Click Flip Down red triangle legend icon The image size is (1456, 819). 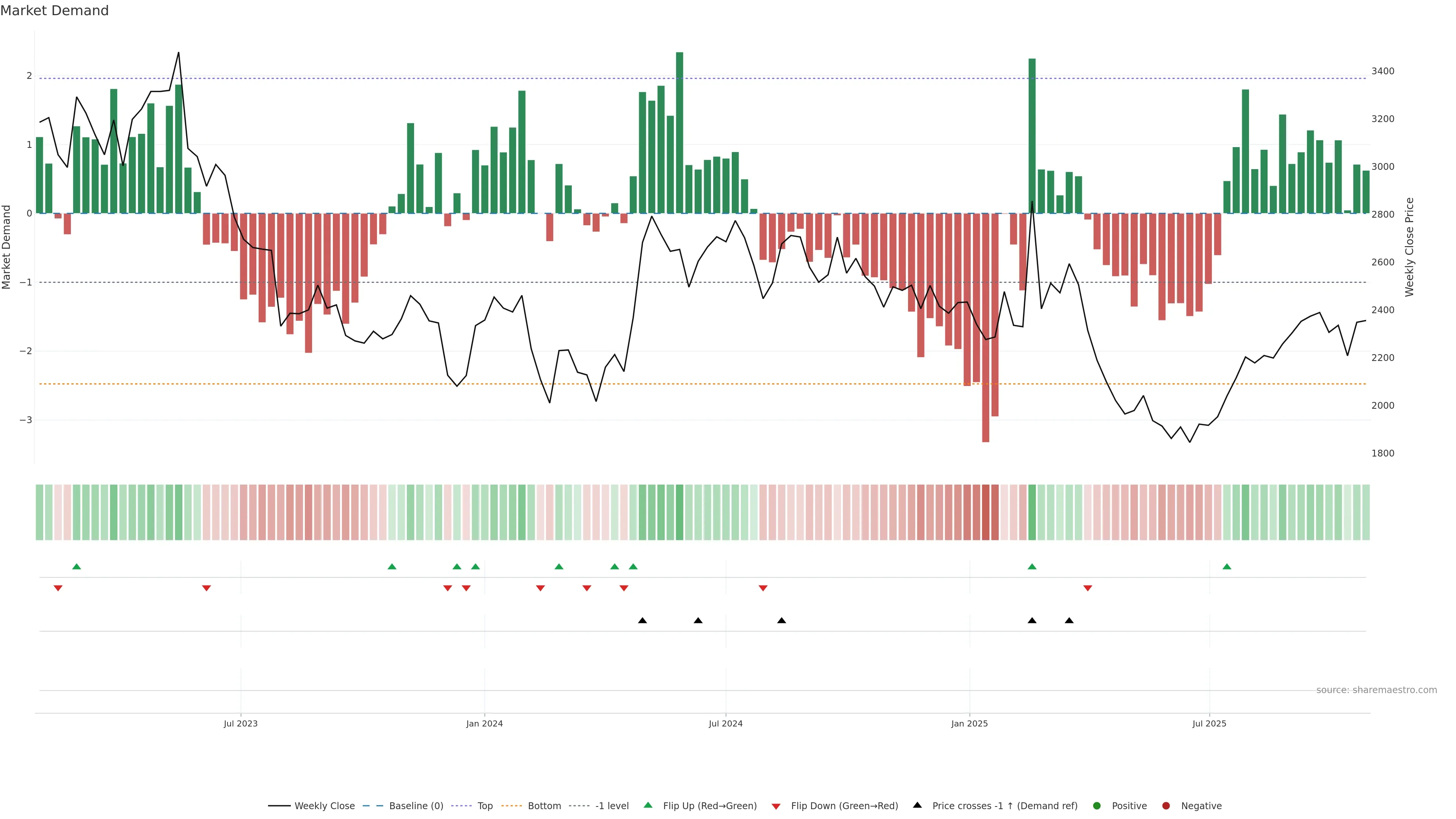pyautogui.click(x=776, y=806)
